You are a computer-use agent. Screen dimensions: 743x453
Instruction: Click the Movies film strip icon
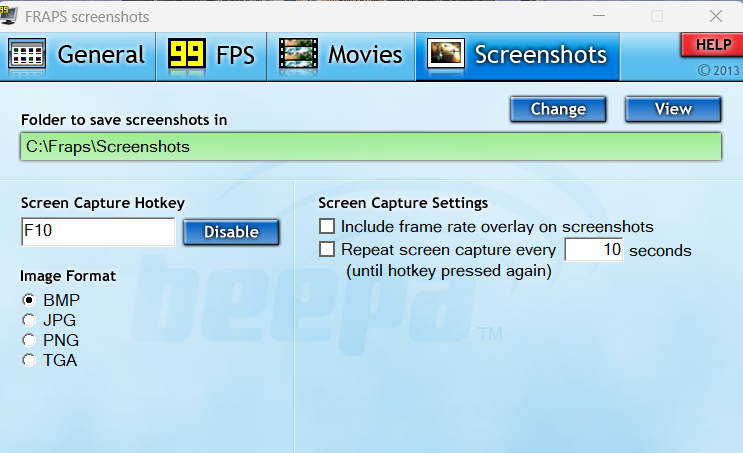point(298,54)
